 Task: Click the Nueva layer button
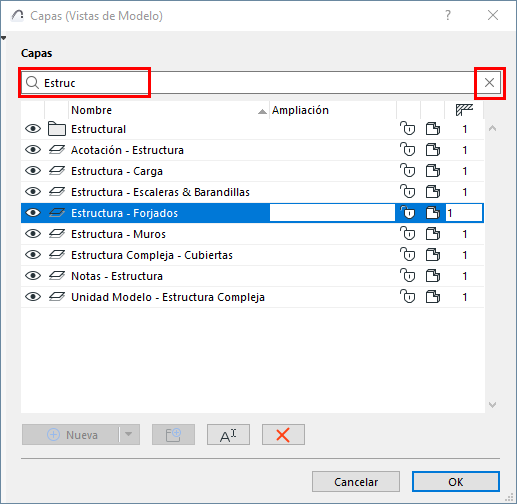tap(72, 435)
